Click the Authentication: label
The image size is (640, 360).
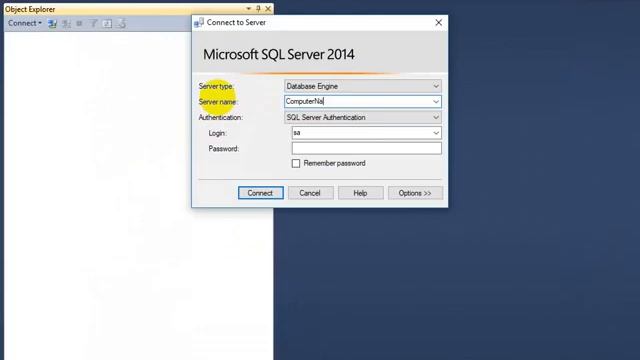[220, 118]
